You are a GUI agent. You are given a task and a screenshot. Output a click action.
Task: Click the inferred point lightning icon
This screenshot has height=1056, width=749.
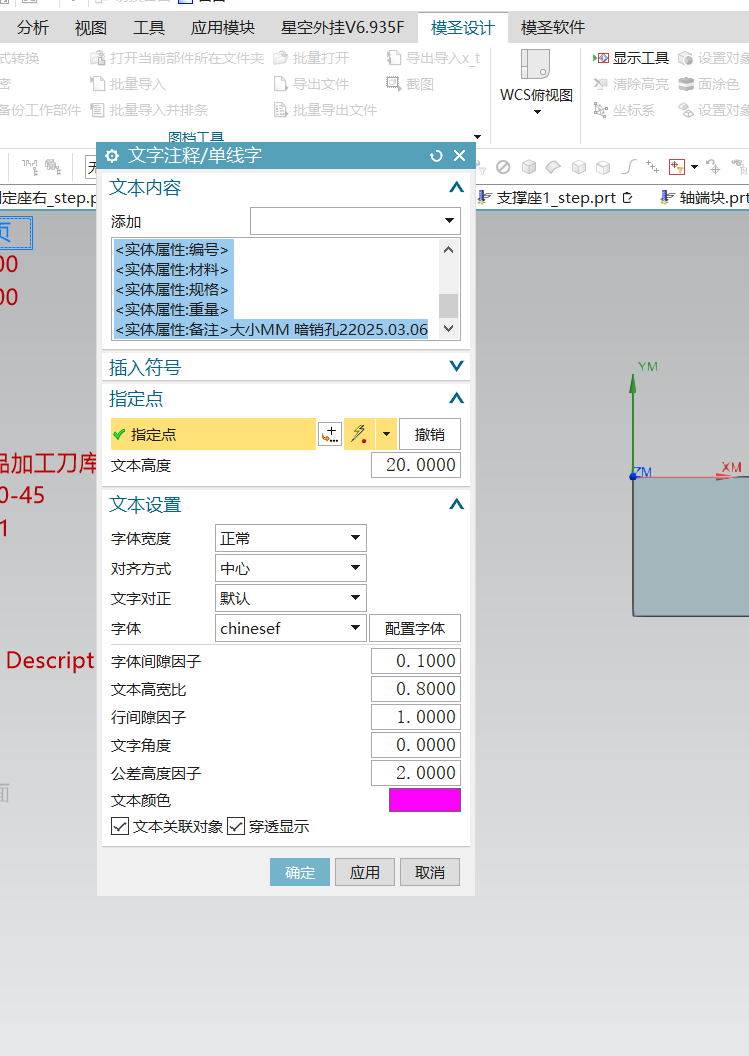[x=359, y=434]
